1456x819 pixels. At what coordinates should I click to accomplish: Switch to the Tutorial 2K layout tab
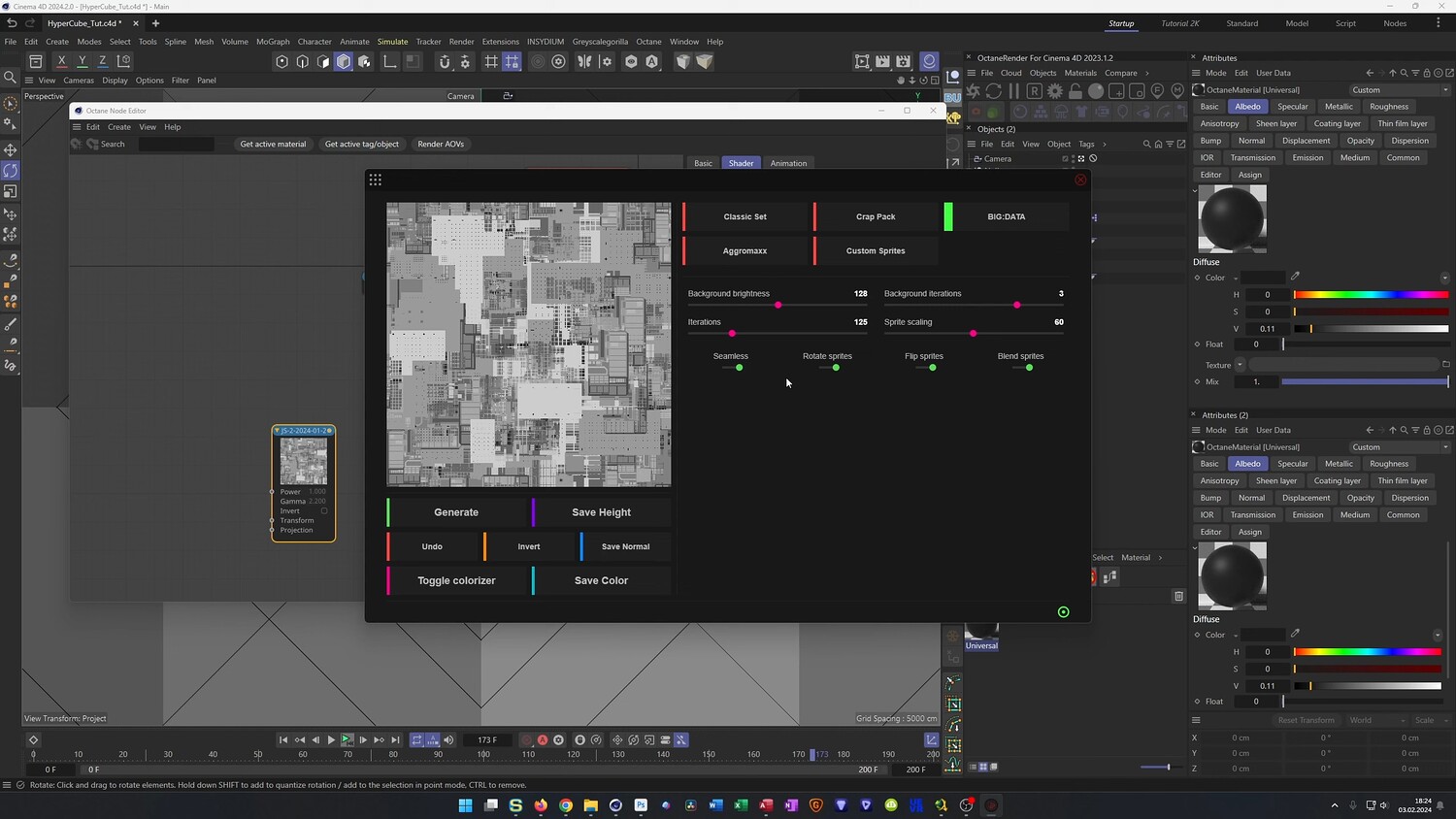pyautogui.click(x=1180, y=23)
